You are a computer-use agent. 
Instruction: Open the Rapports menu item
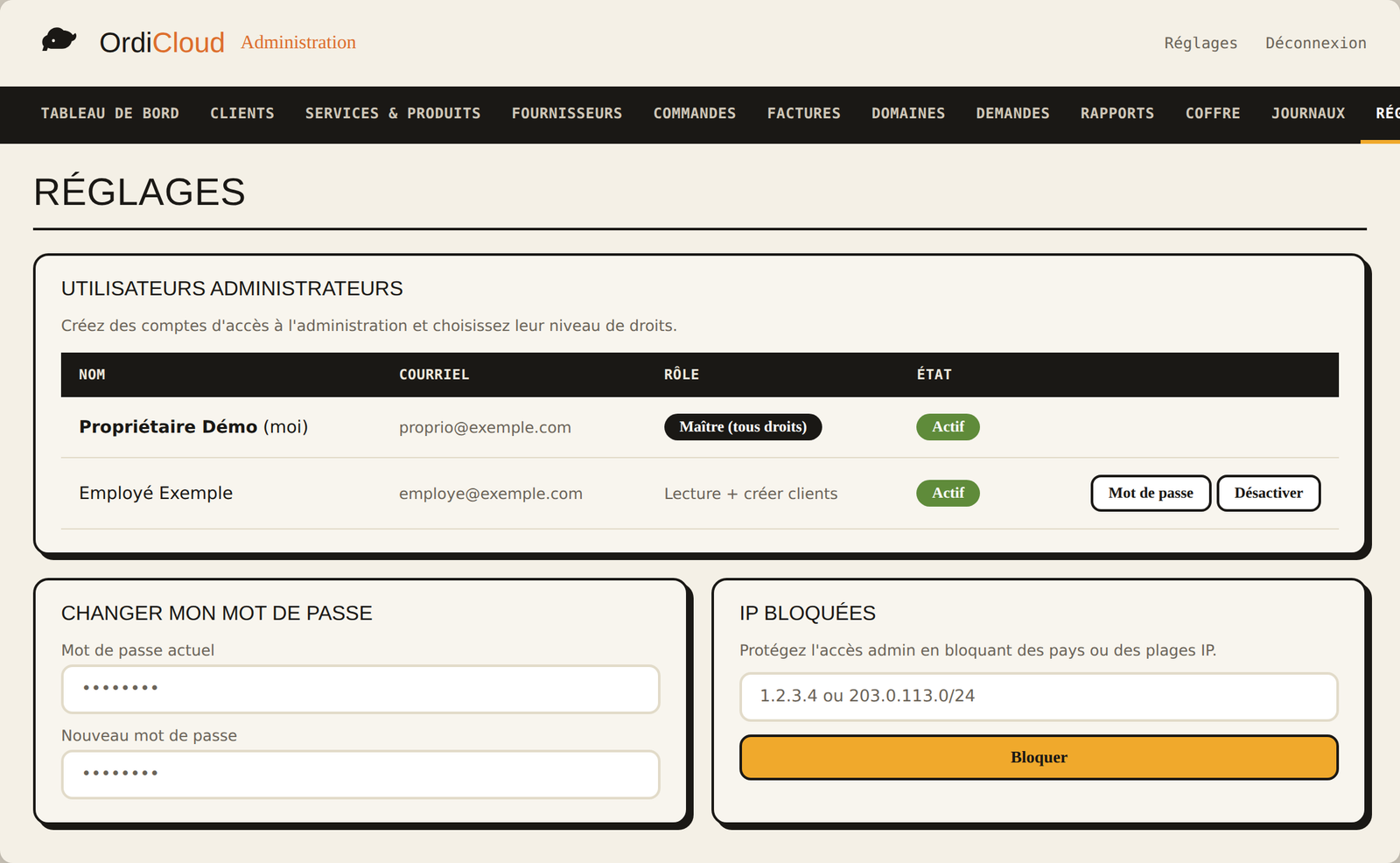coord(1117,114)
